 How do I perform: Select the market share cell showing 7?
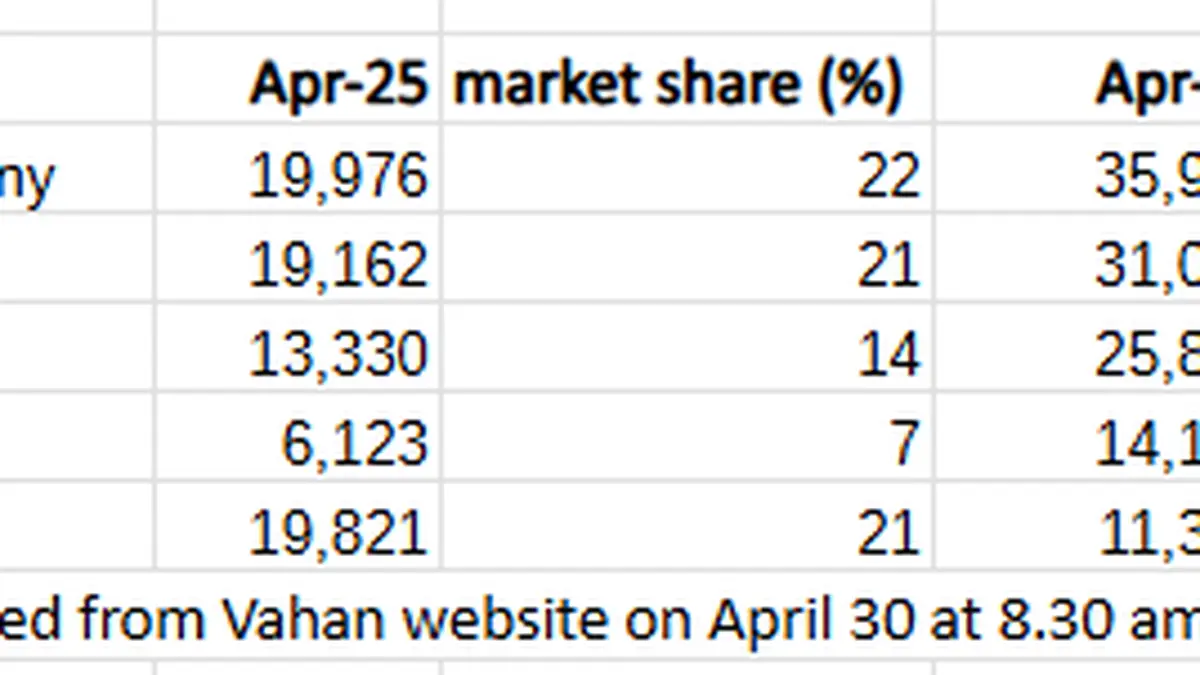(x=902, y=443)
